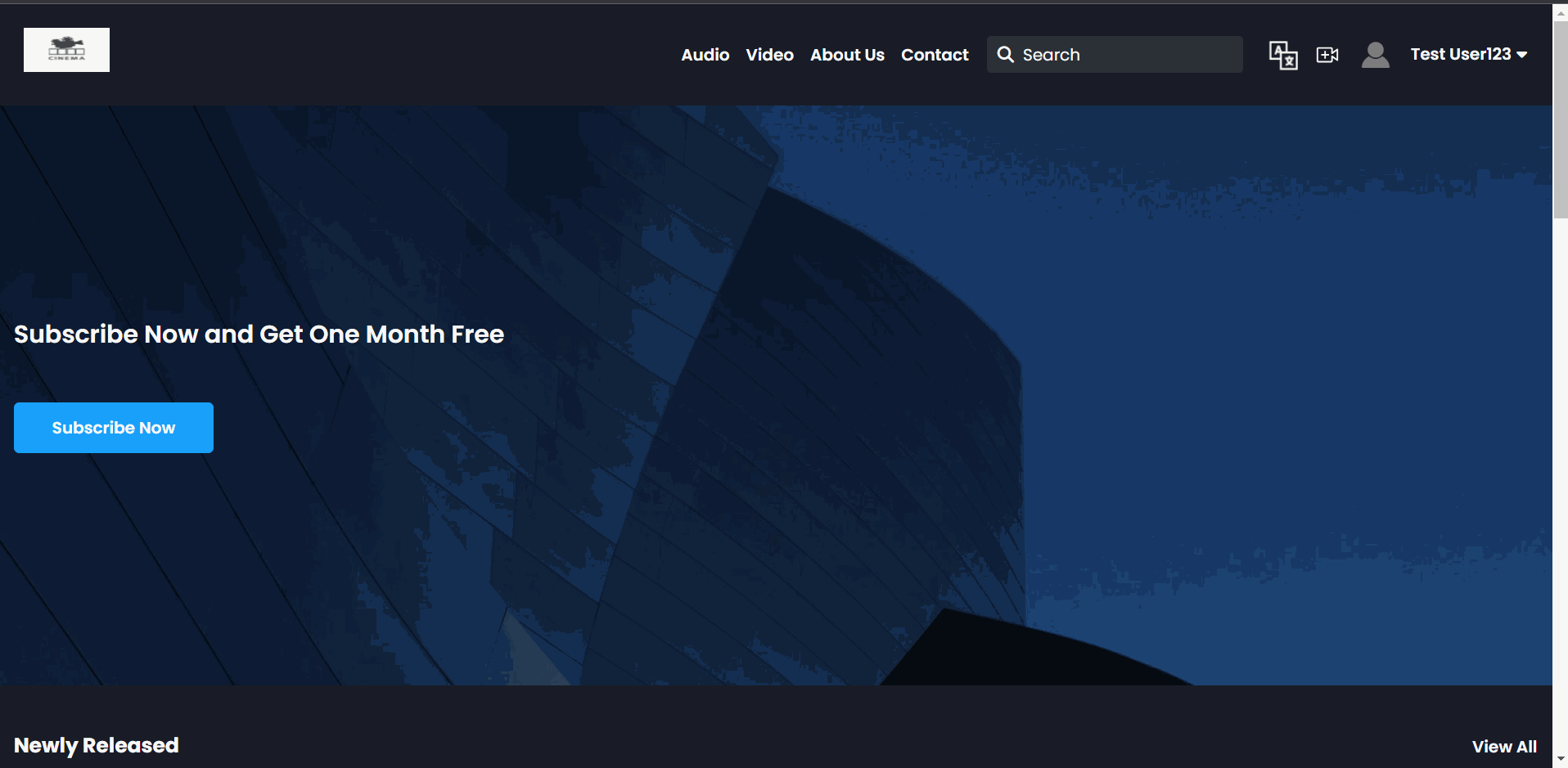Click the vertical scrollbar thumb

[x=1560, y=121]
